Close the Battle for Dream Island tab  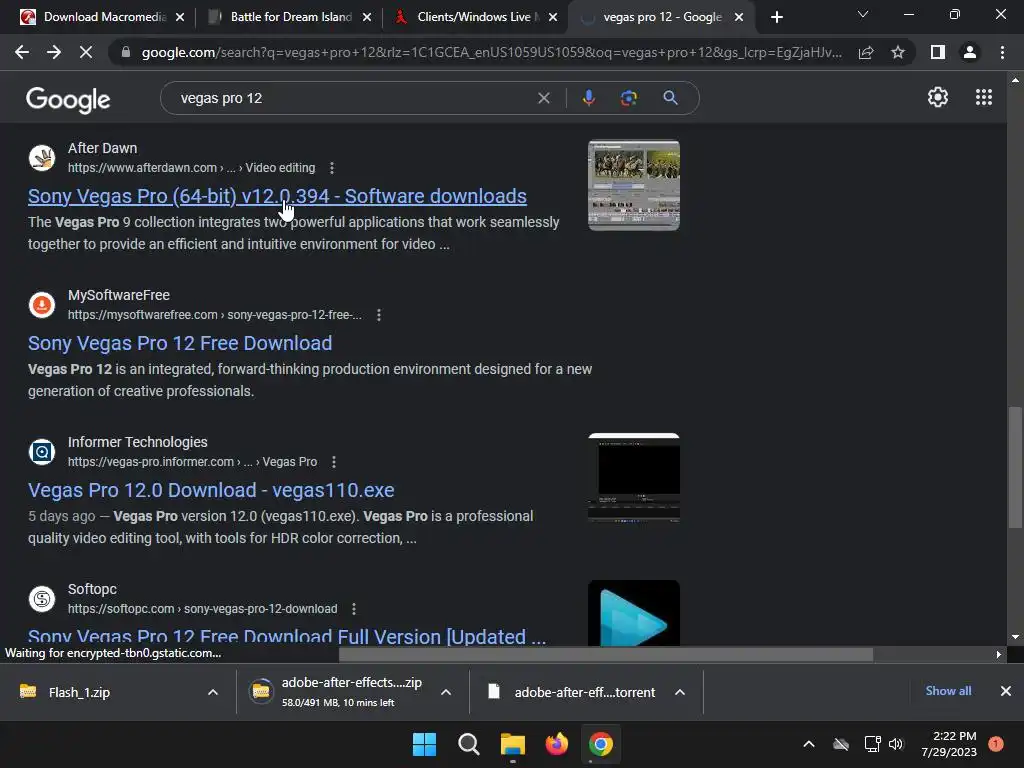tap(367, 17)
